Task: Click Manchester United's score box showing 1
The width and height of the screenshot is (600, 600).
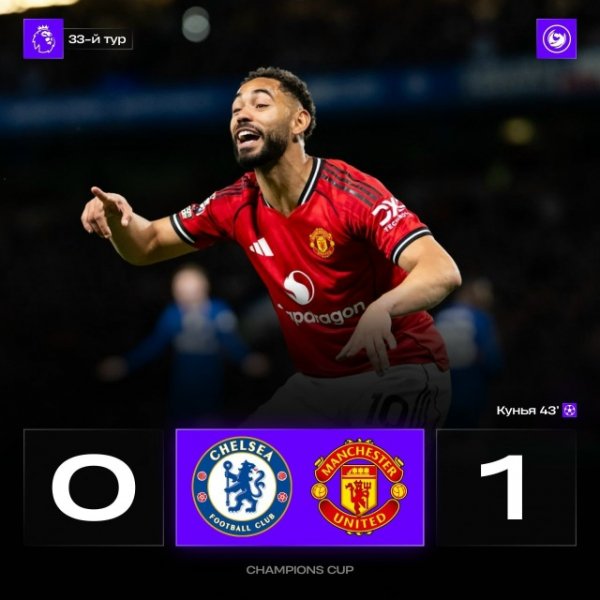Action: pyautogui.click(x=506, y=487)
